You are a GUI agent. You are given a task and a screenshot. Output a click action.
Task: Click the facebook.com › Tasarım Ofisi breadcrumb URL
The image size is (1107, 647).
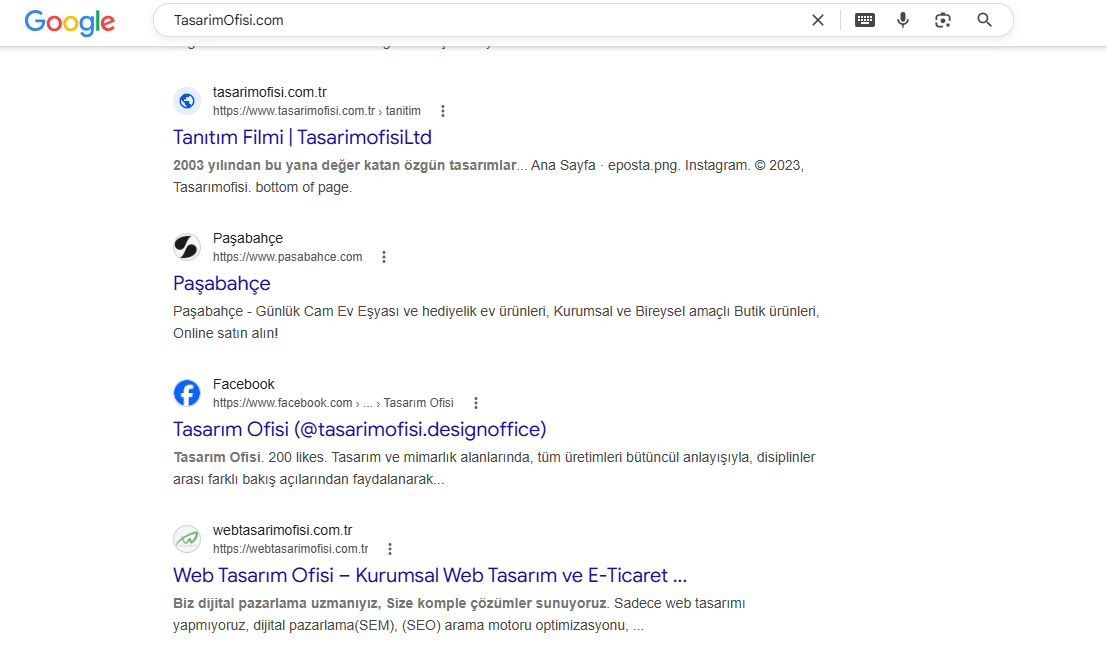(x=333, y=403)
